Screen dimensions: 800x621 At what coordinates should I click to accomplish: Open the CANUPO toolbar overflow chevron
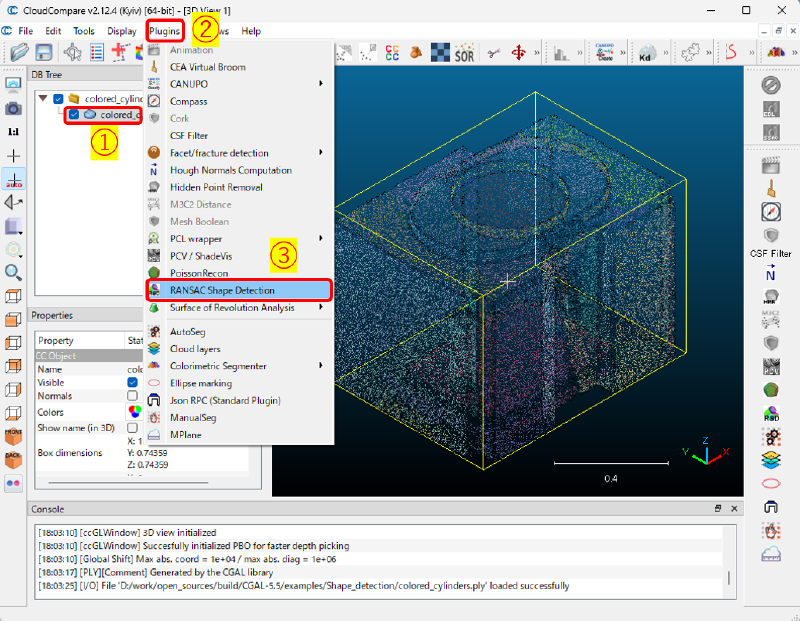click(621, 50)
